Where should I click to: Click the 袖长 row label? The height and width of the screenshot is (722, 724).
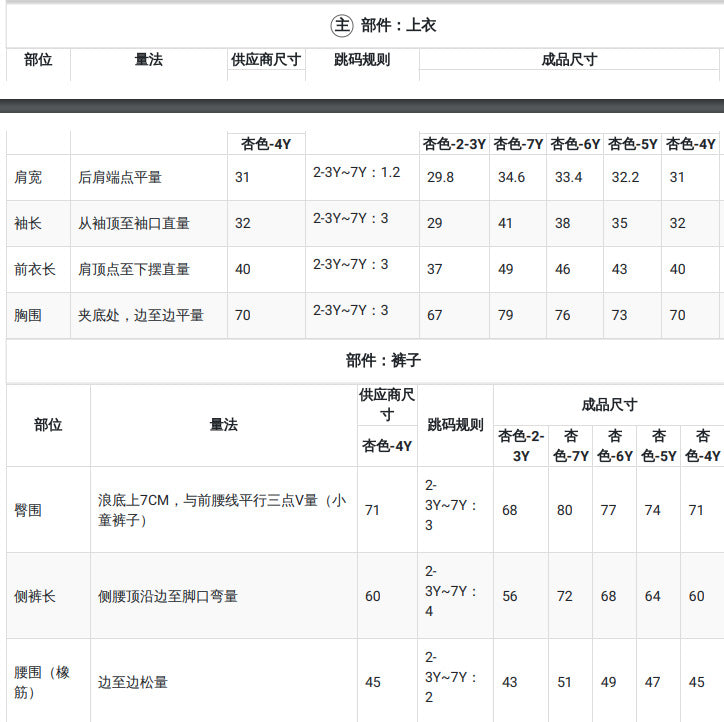point(28,223)
